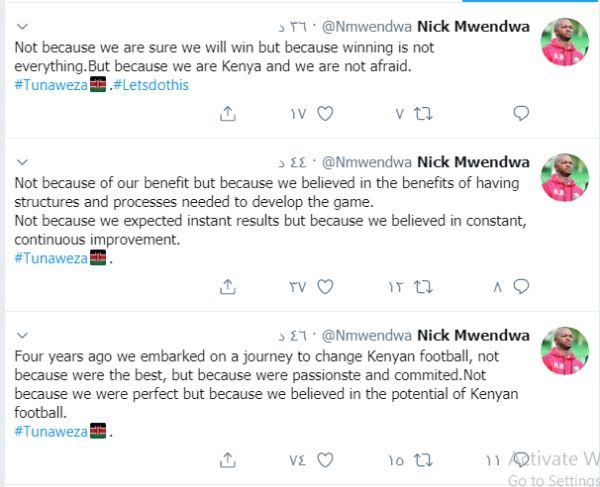Open #Tunaweza hashtag in the first tweet
Screen dimensions: 600x487
click(51, 85)
